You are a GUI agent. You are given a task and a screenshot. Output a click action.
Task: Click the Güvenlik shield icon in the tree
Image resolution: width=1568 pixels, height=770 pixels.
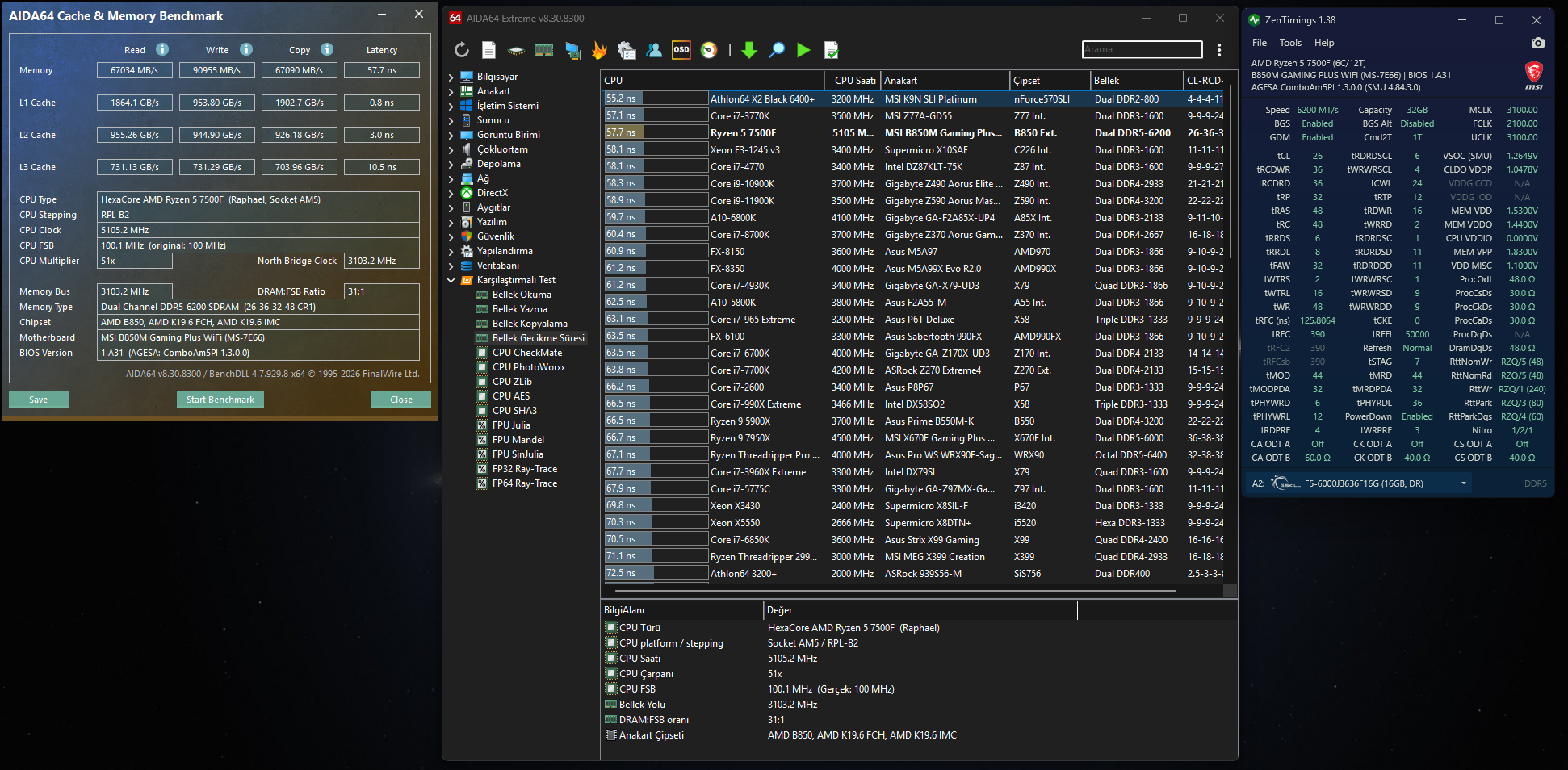click(x=467, y=236)
